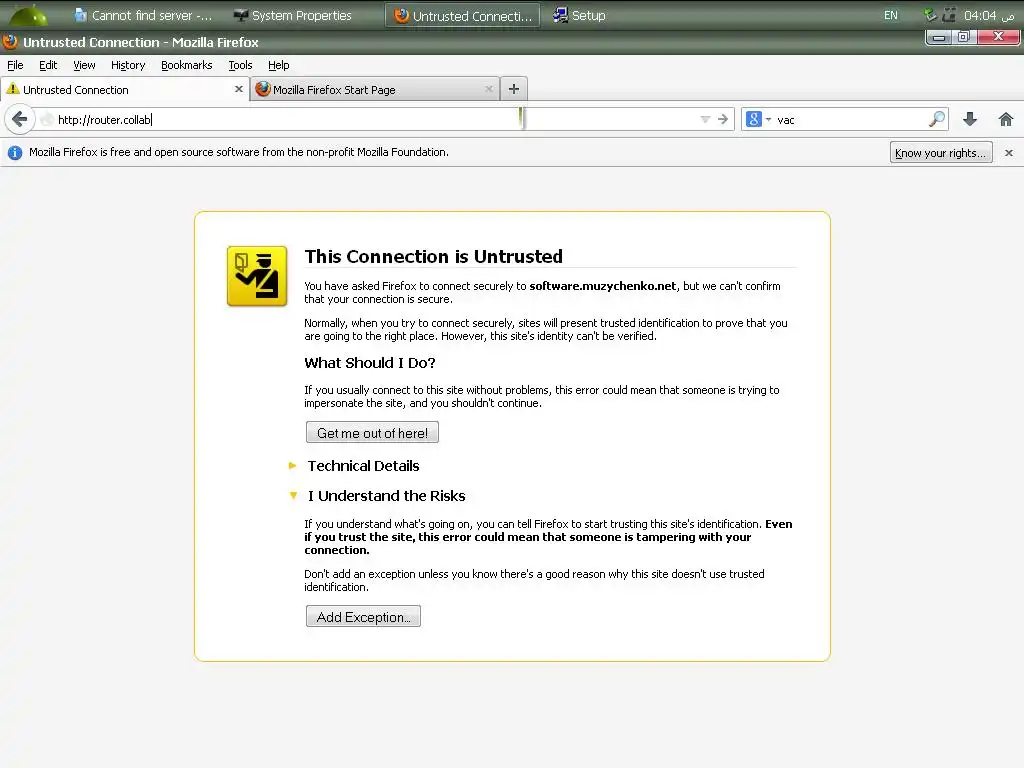The height and width of the screenshot is (768, 1024).
Task: Close the Untrusted Connection tab
Action: [x=238, y=89]
